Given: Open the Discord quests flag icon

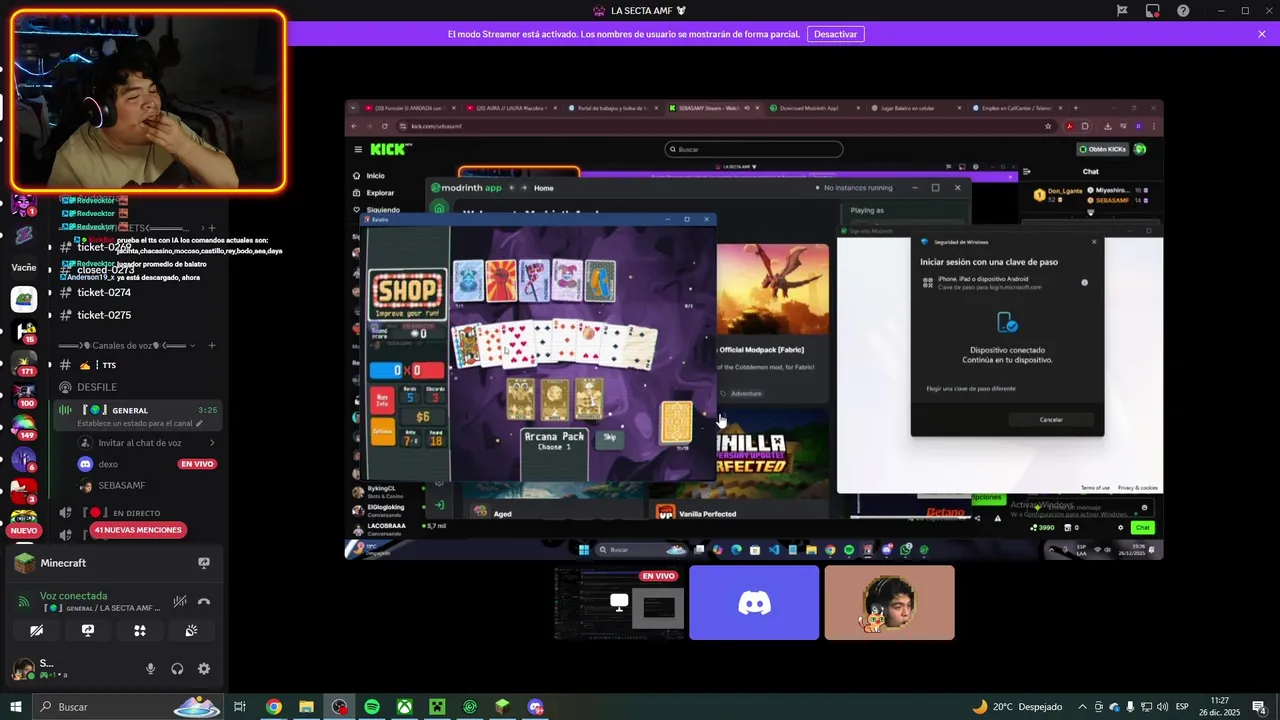Looking at the screenshot, I should pyautogui.click(x=1123, y=11).
